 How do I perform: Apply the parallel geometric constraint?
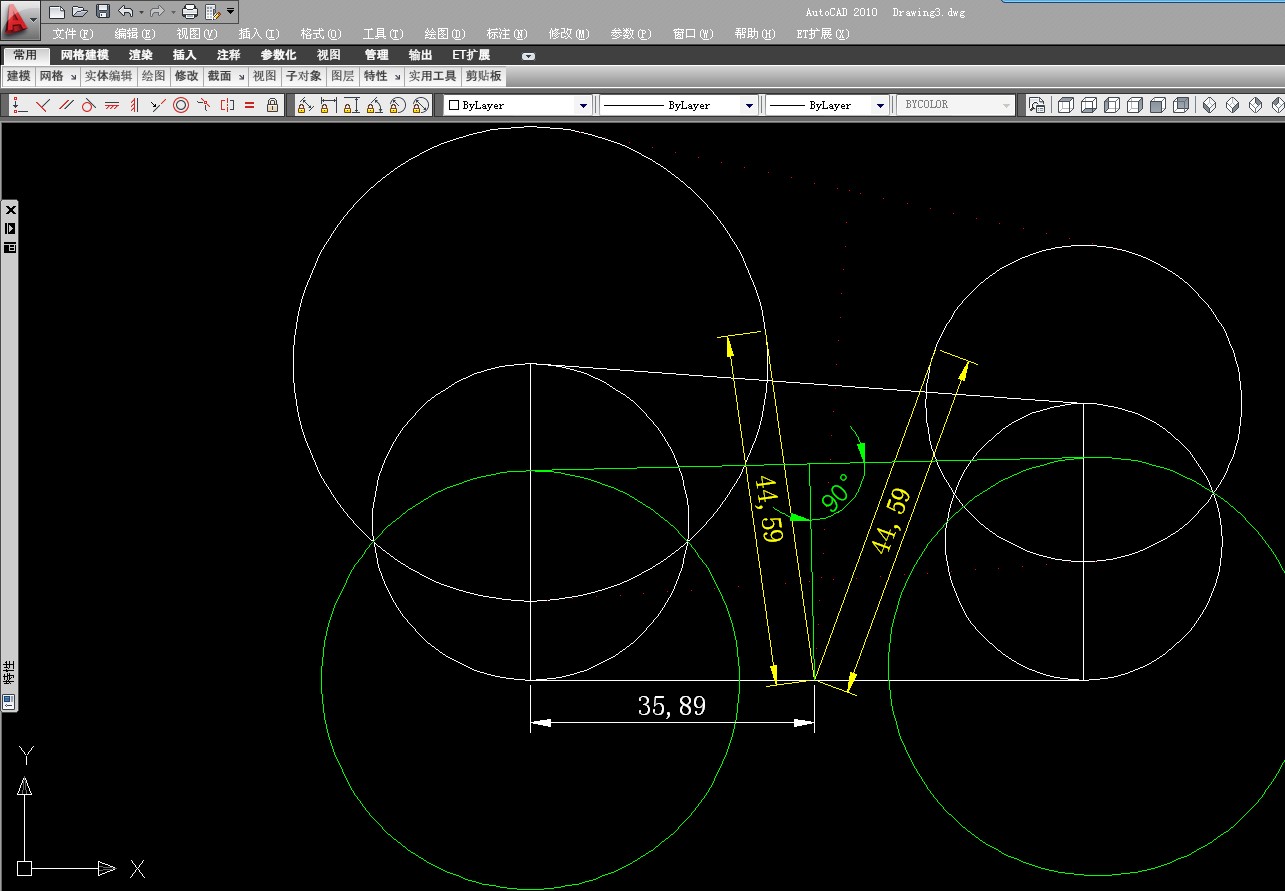(x=66, y=105)
